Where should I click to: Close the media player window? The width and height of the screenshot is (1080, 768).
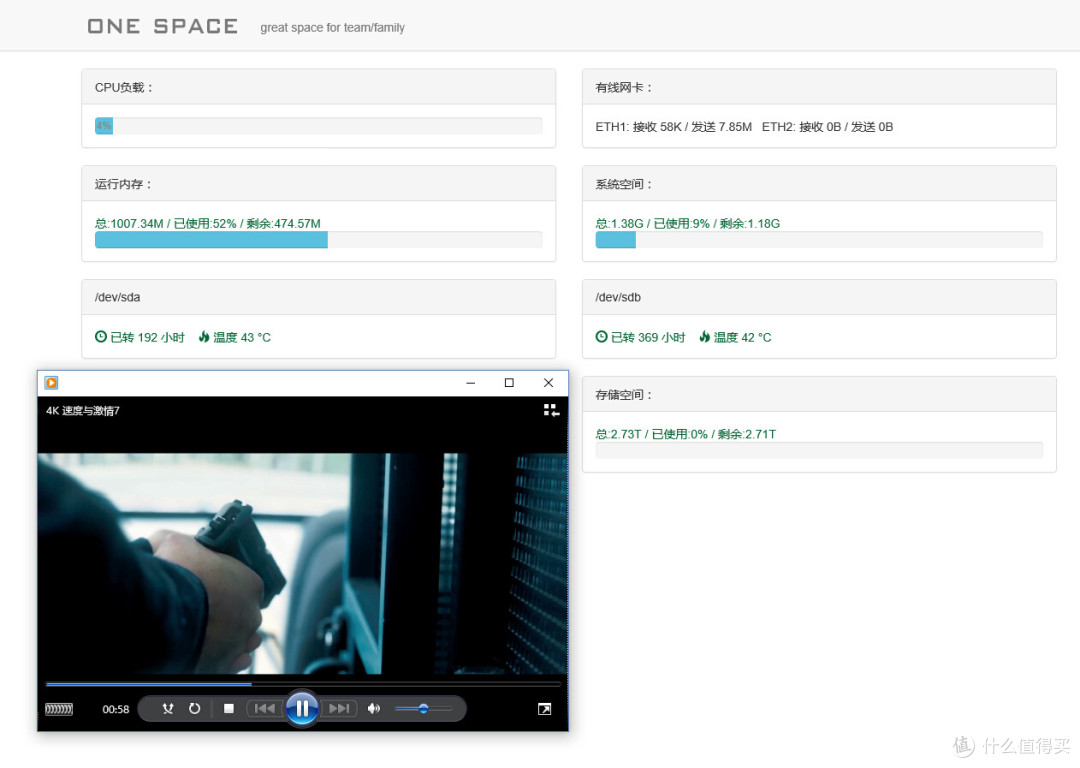548,383
